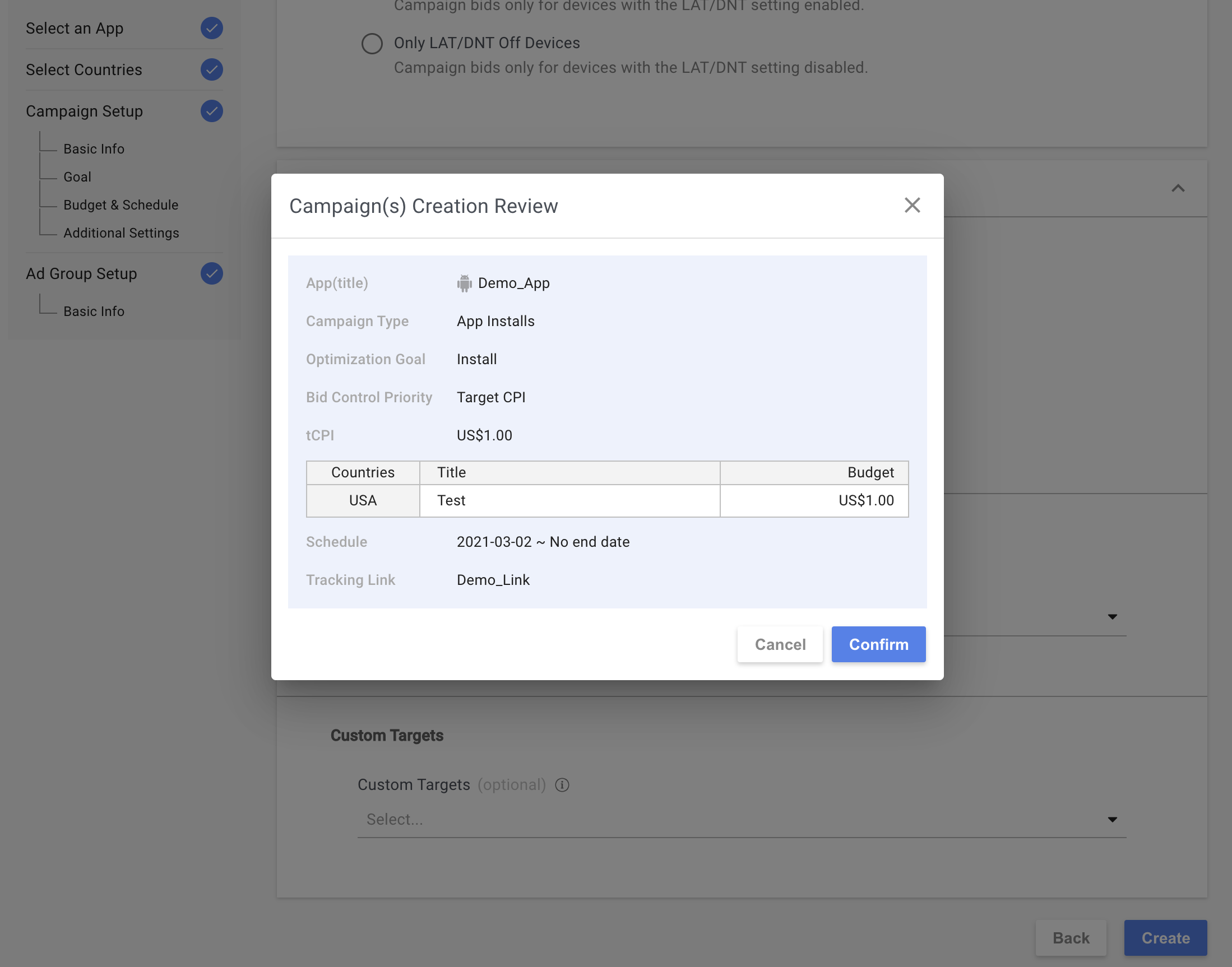This screenshot has width=1232, height=967.
Task: Click the Android icon beside Demo_App
Action: (x=464, y=283)
